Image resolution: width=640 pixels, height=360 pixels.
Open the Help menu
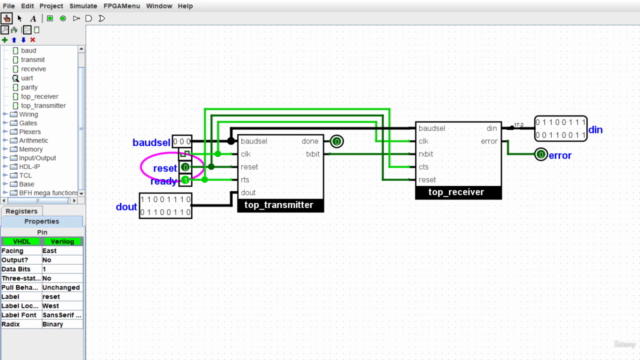point(185,6)
